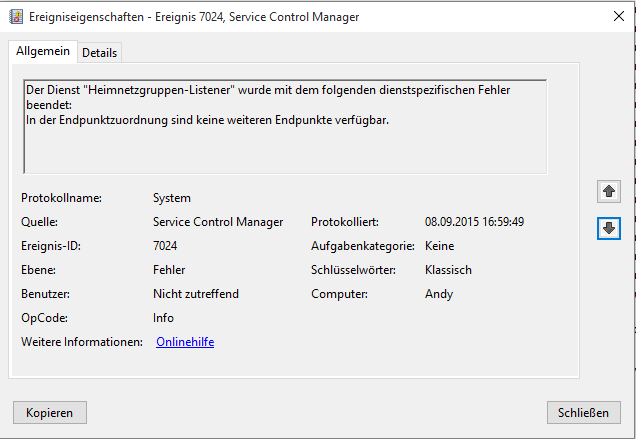Click the Aufgabenkategorie value "Keine"
Viewport: 636px width, 439px height.
439,246
